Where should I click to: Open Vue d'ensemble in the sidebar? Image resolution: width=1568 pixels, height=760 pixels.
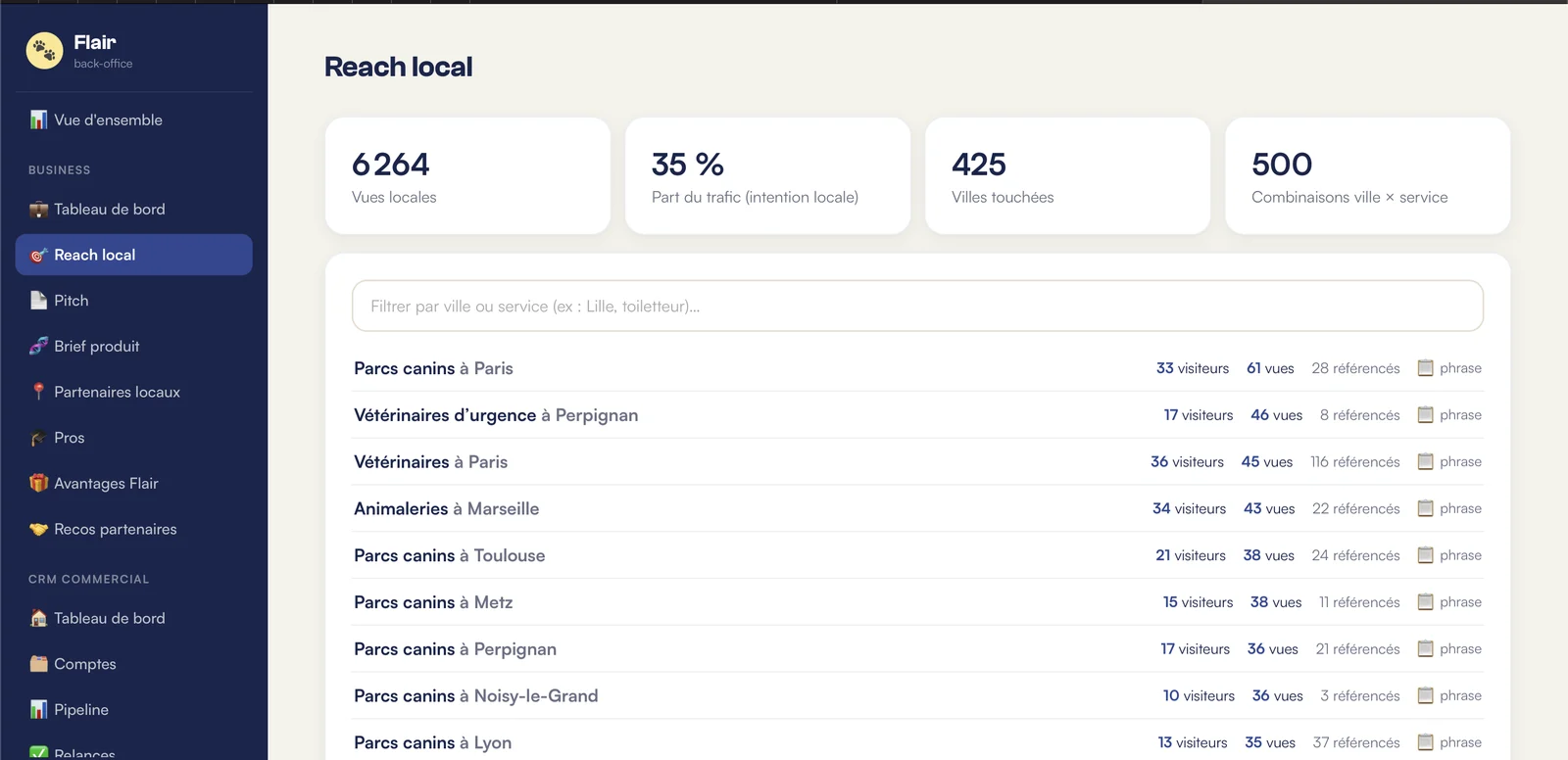tap(134, 119)
